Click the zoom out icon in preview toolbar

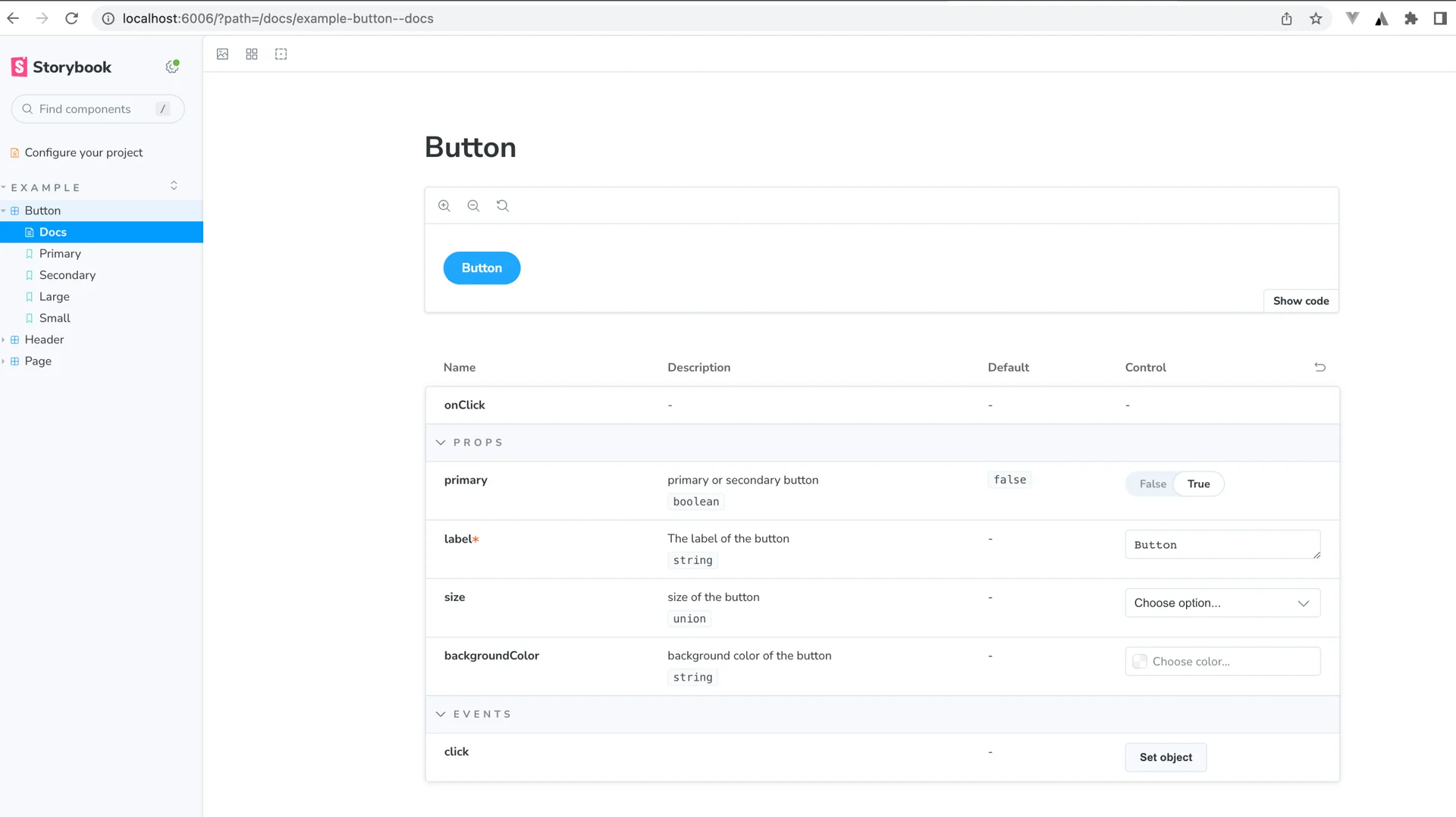pyautogui.click(x=473, y=205)
